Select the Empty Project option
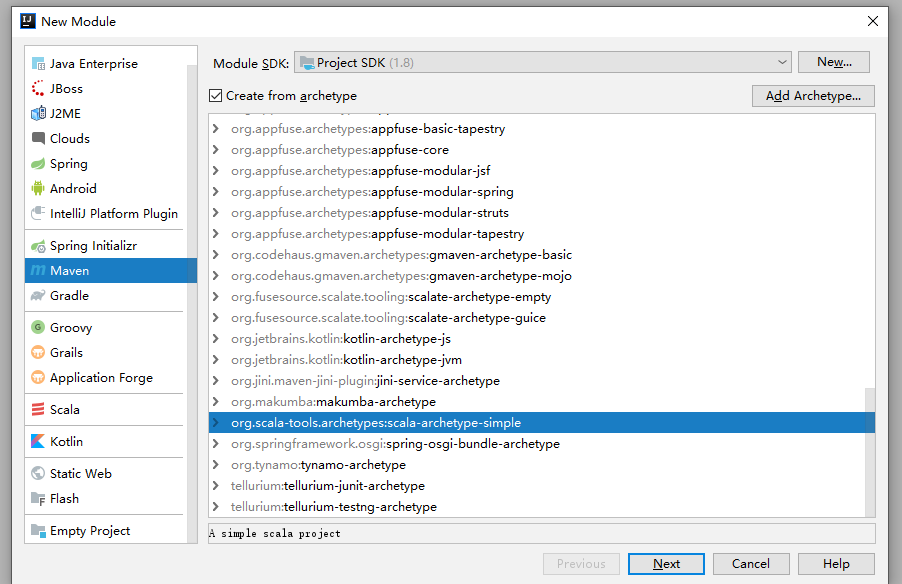 86,529
